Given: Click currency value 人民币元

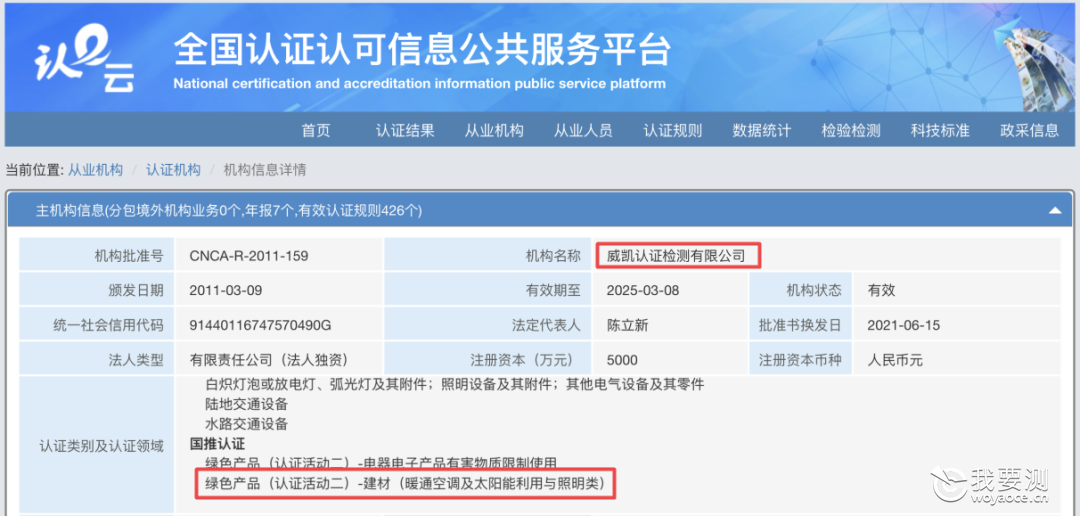Looking at the screenshot, I should pos(895,360).
